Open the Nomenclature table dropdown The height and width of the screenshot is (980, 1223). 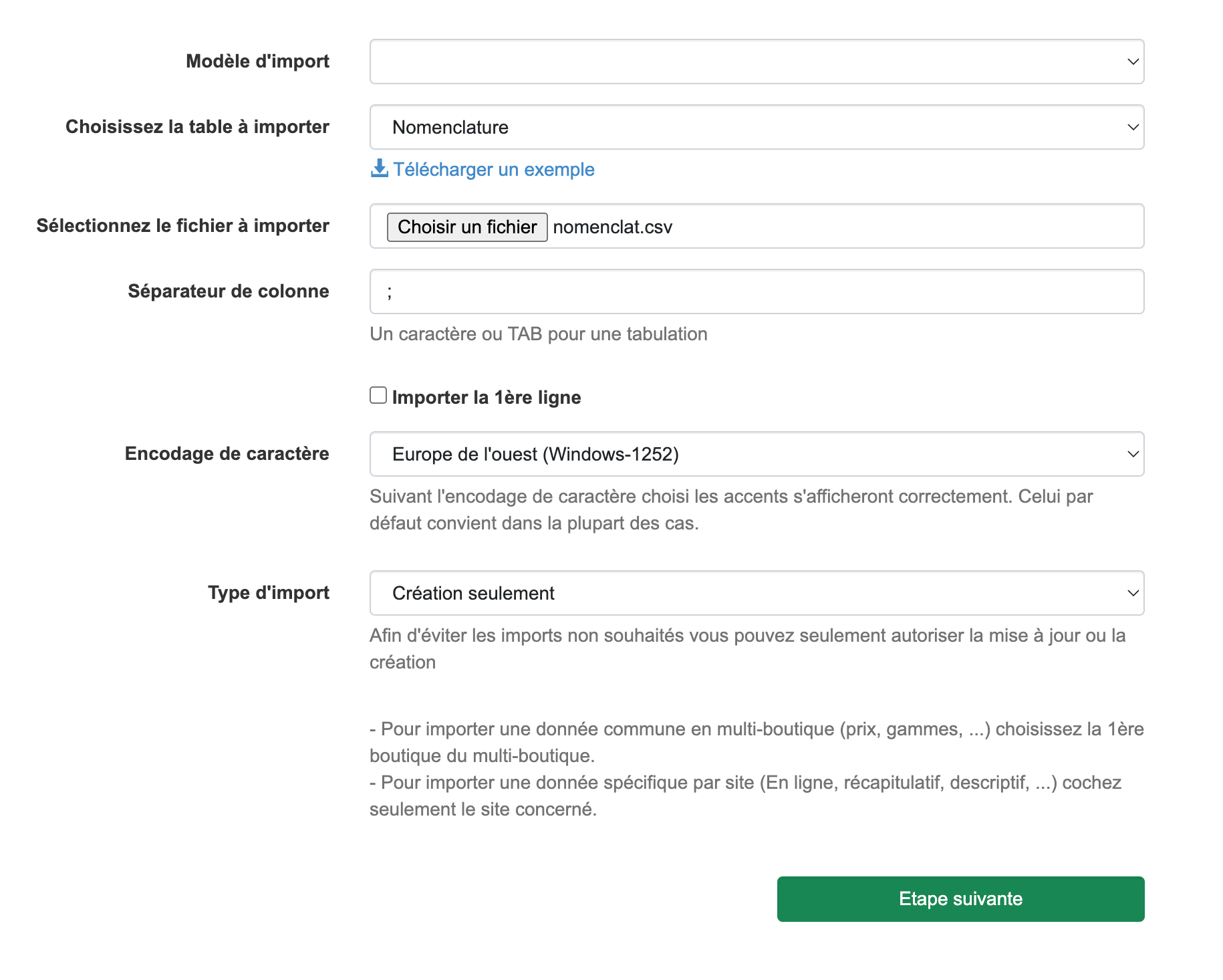pos(757,127)
